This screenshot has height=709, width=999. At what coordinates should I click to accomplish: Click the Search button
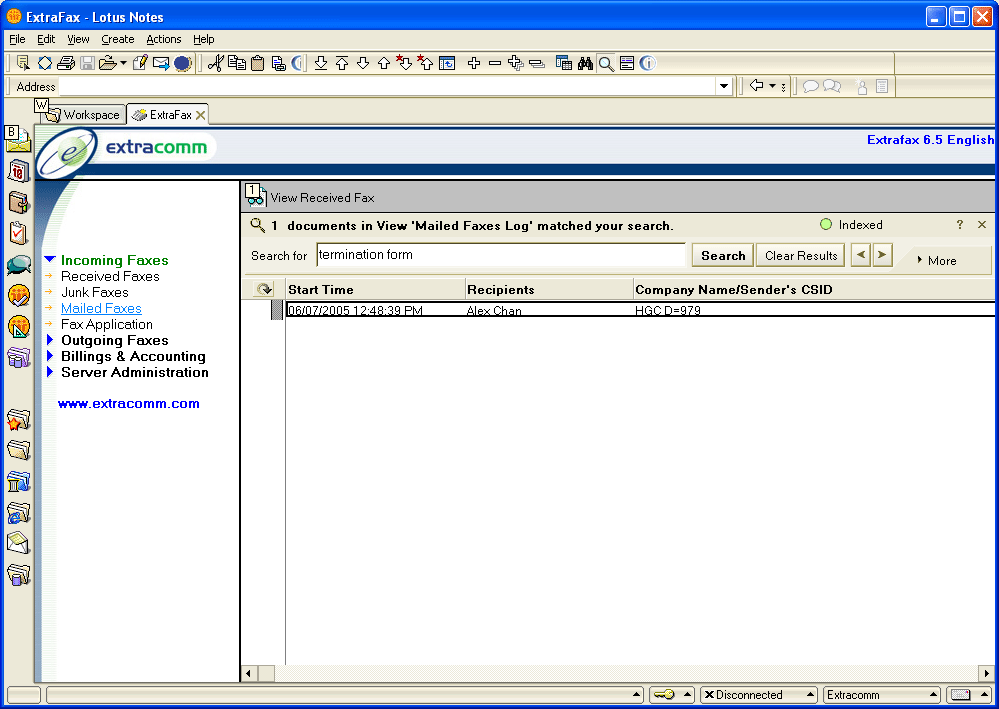pyautogui.click(x=722, y=255)
